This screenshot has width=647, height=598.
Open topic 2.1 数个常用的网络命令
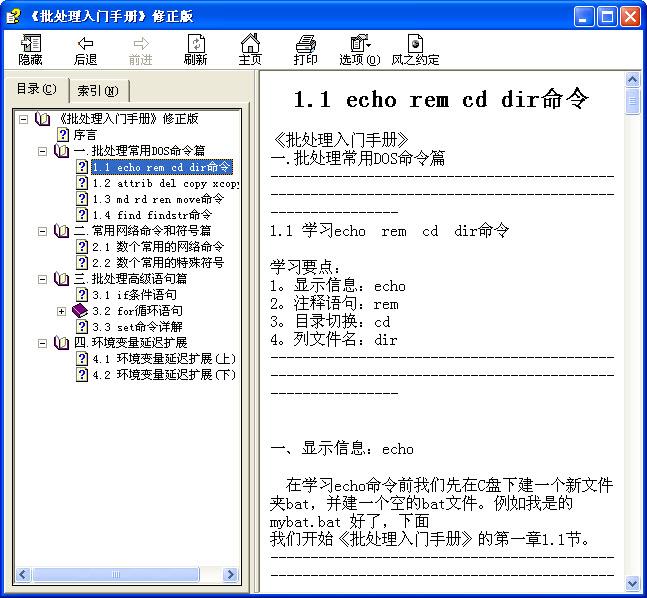click(158, 247)
